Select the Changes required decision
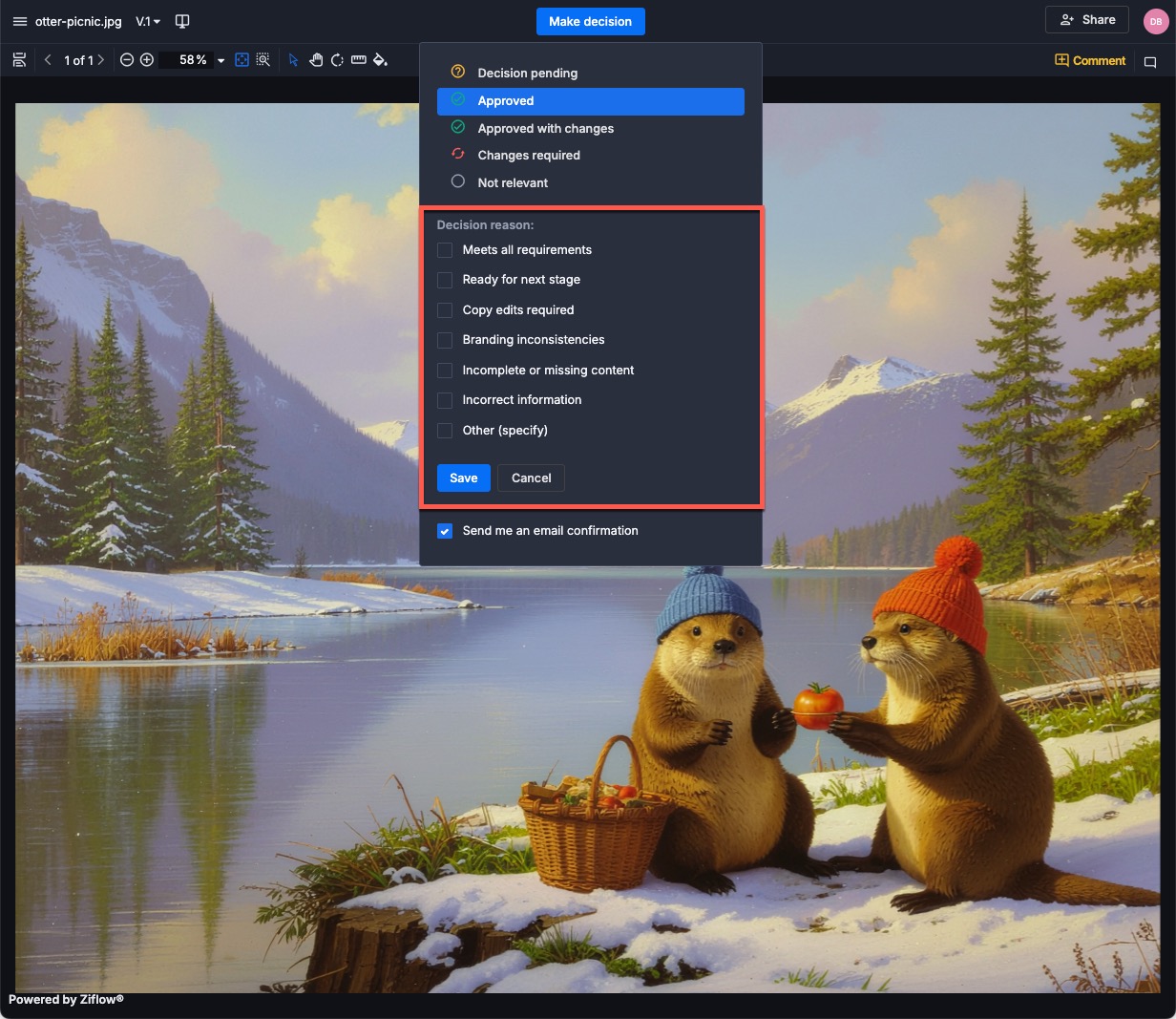This screenshot has height=1019, width=1176. 529,156
